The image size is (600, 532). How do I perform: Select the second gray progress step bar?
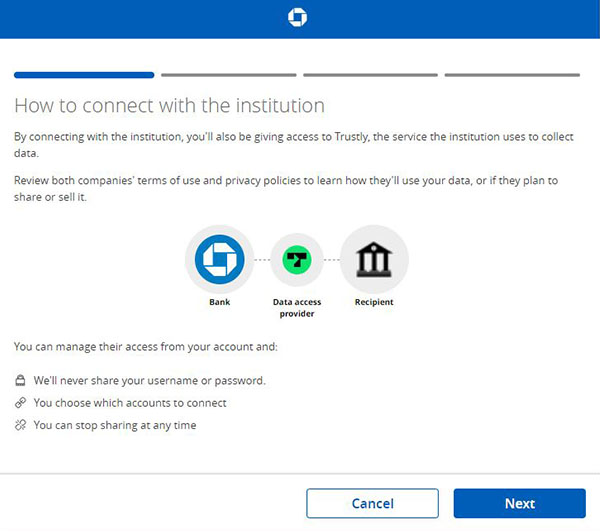[229, 75]
